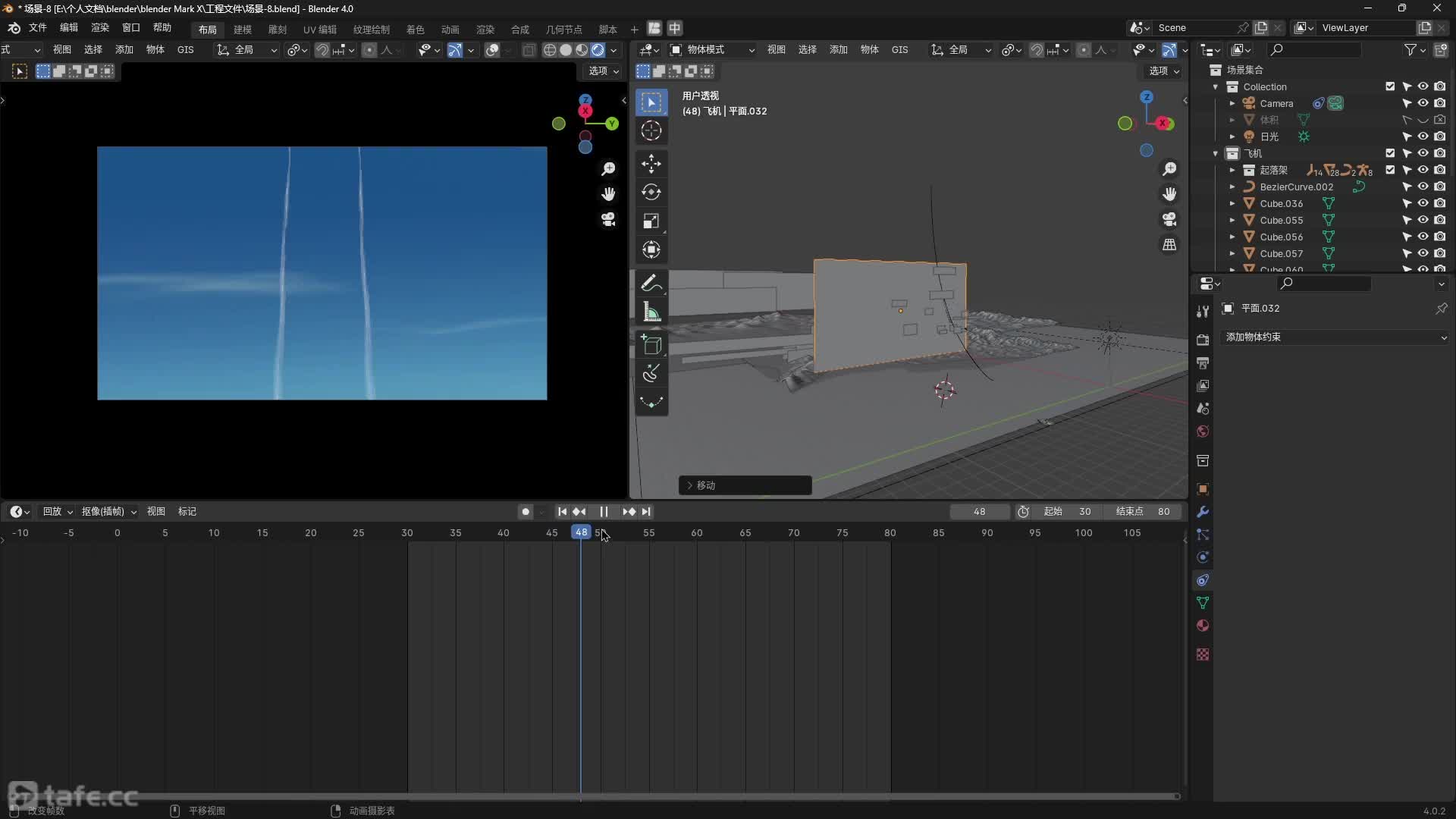Viewport: 1456px width, 819px height.
Task: Open the timeline 标记 menu
Action: pyautogui.click(x=187, y=512)
